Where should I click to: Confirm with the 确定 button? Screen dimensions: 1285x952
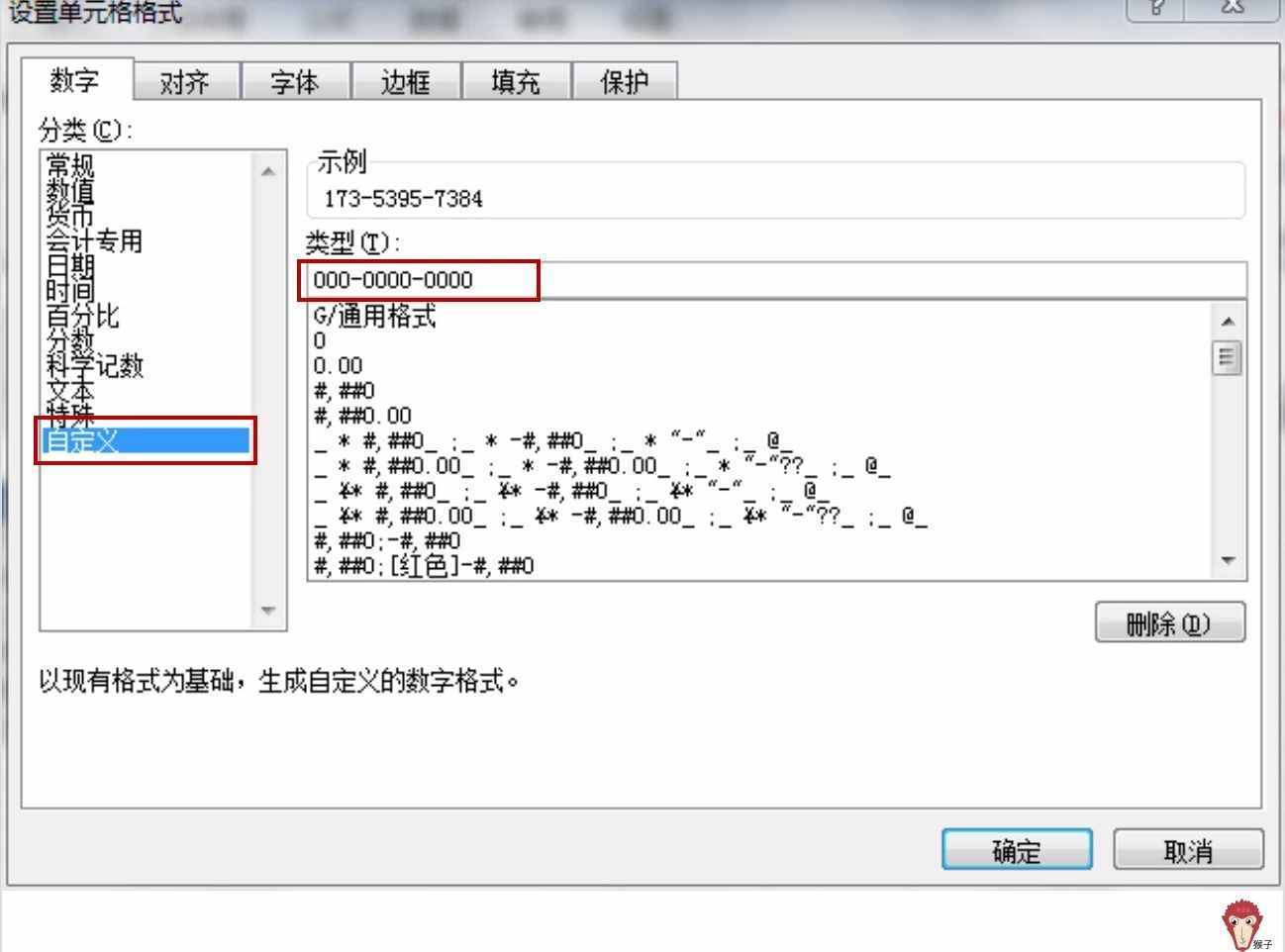(1017, 850)
